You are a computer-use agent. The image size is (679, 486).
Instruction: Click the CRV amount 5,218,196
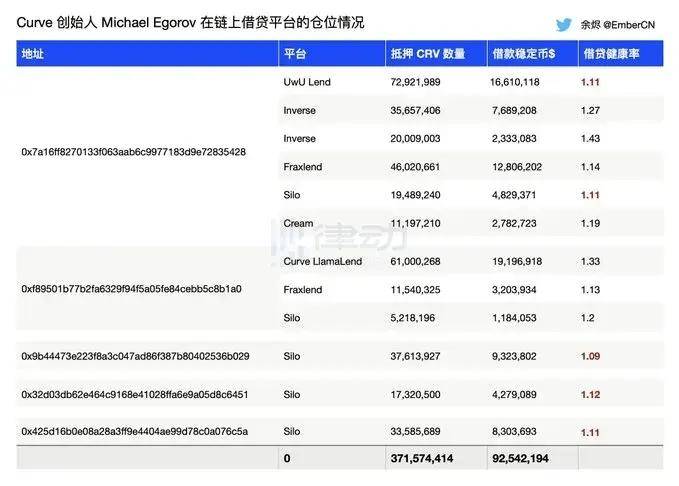click(x=413, y=318)
